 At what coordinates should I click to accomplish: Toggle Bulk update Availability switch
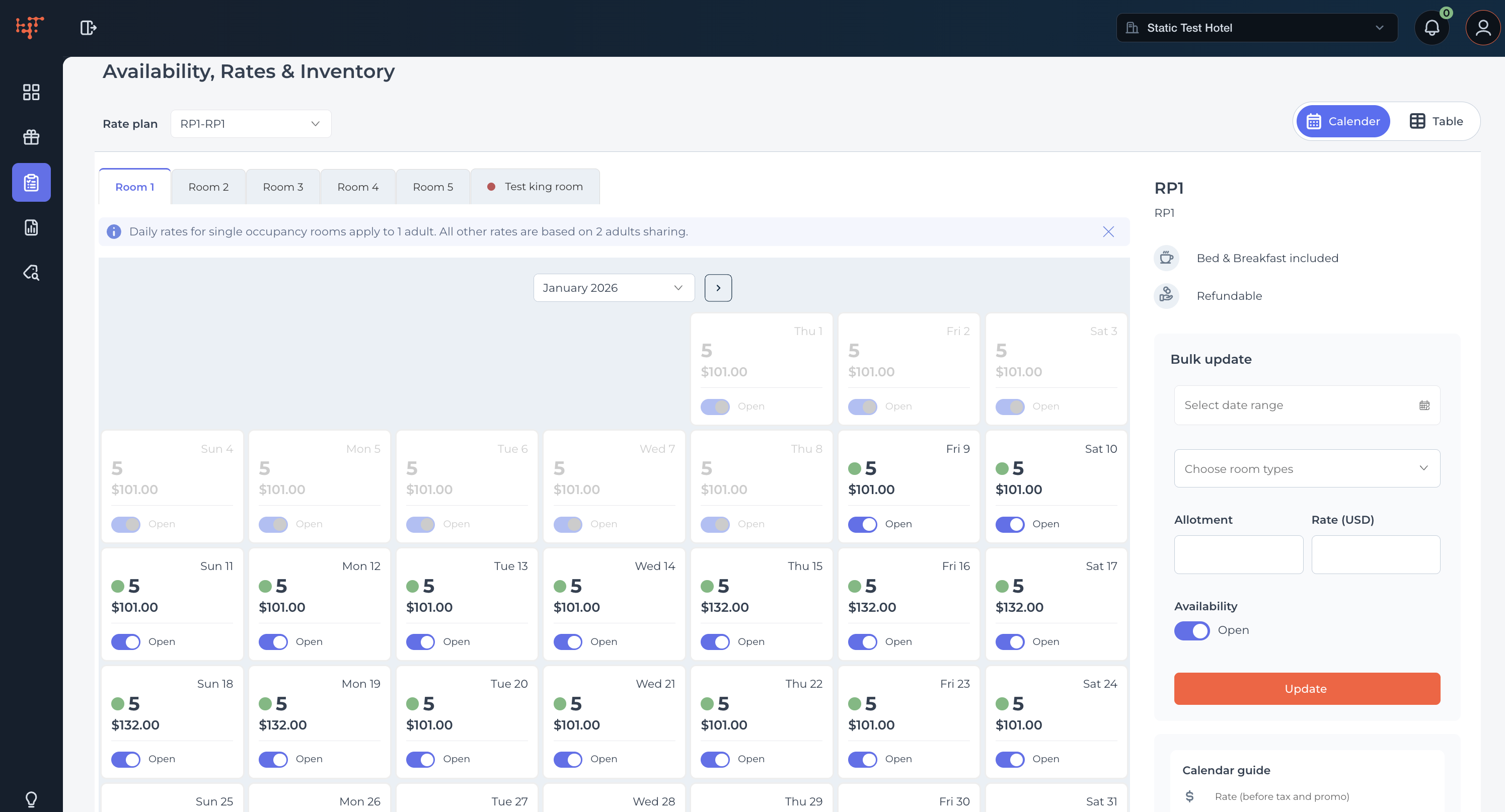pyautogui.click(x=1192, y=630)
